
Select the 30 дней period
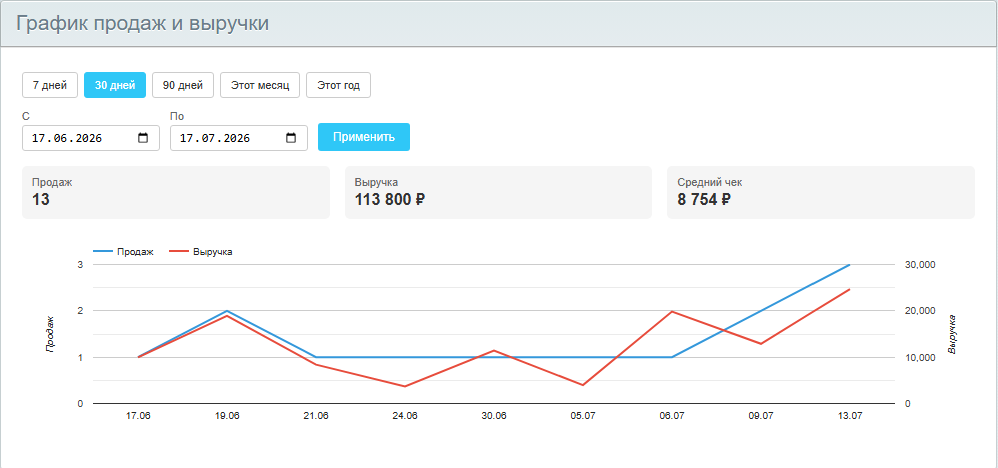coord(115,85)
